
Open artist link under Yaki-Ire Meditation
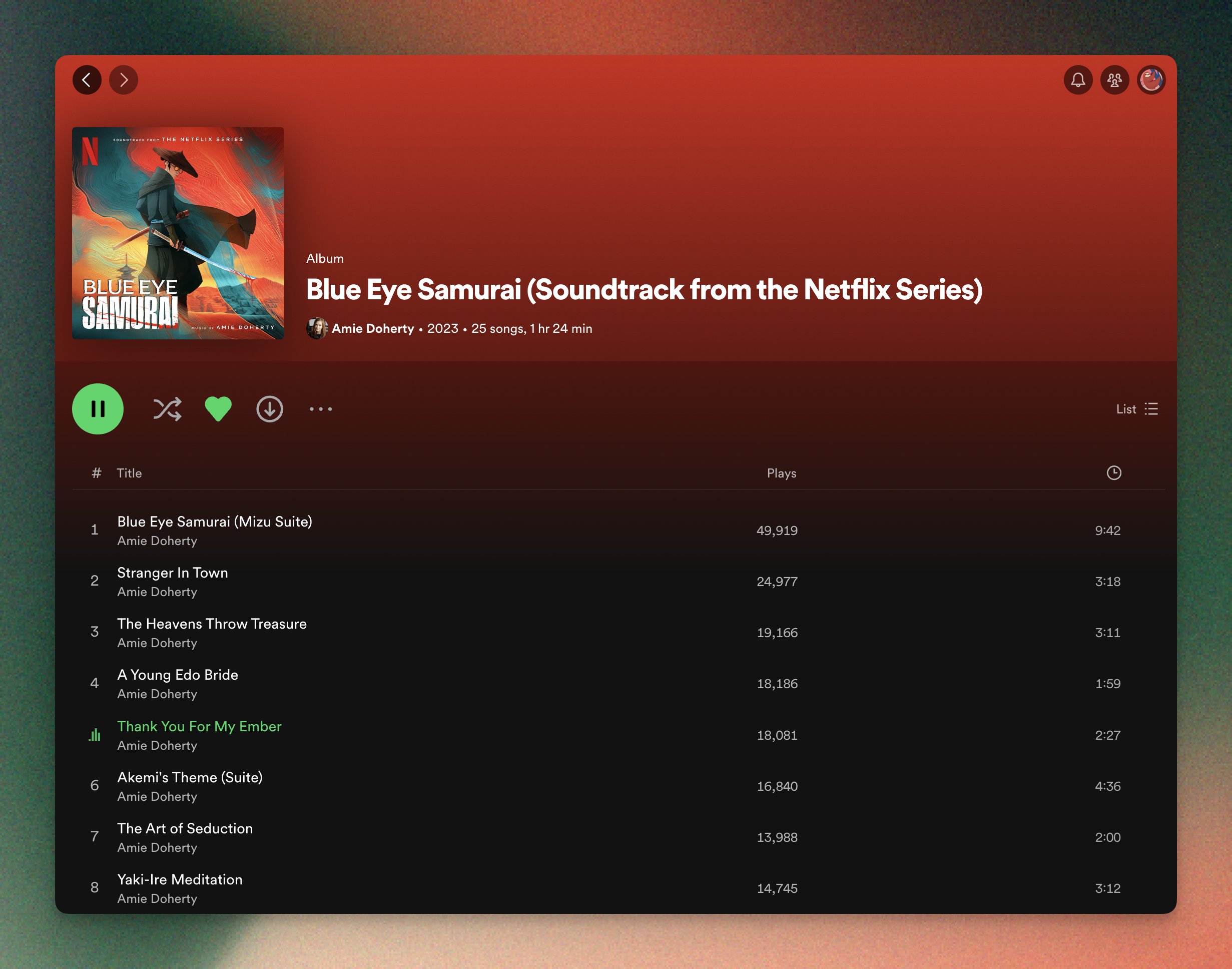157,898
